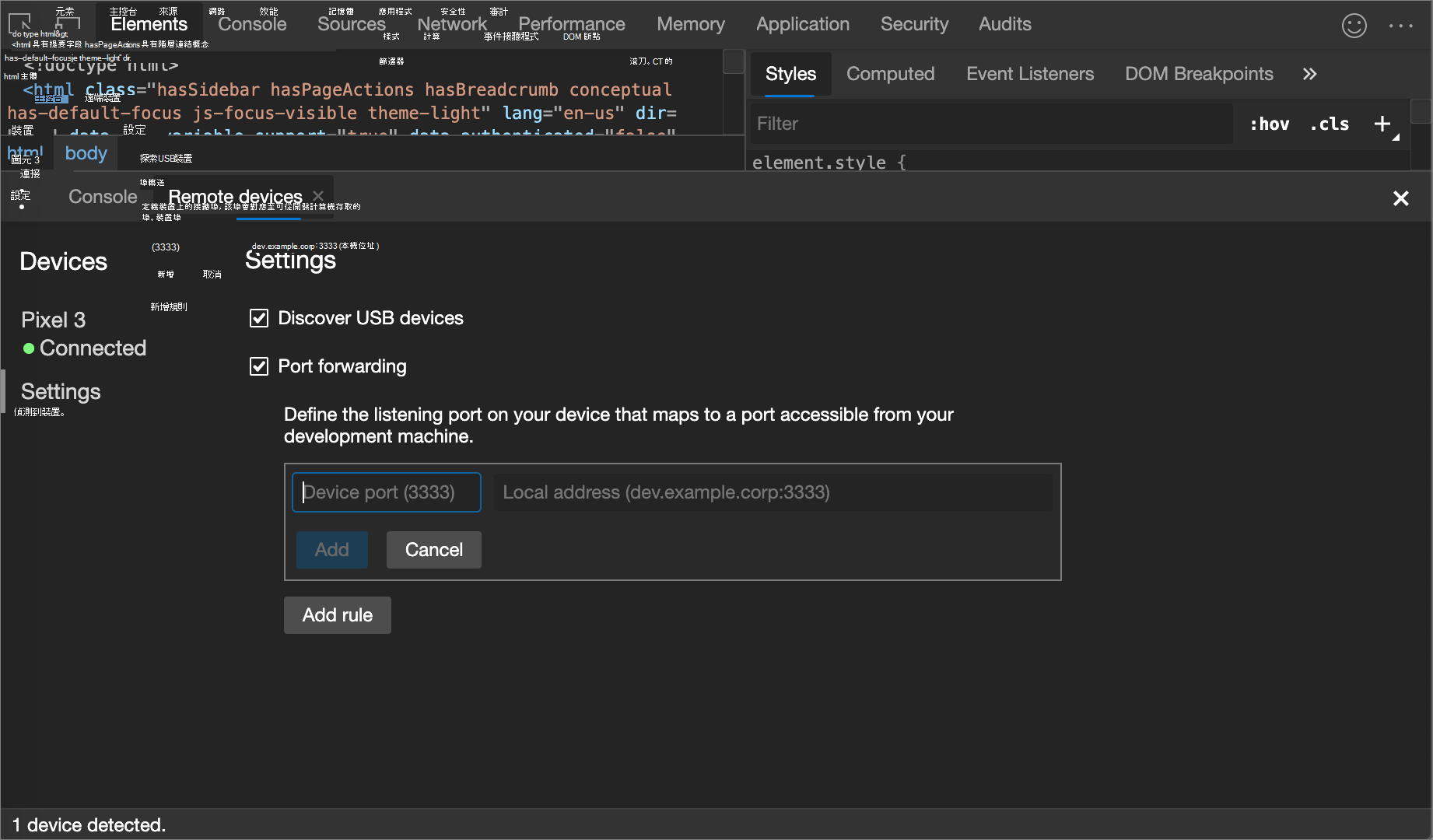Select the Security panel tab

(x=915, y=24)
